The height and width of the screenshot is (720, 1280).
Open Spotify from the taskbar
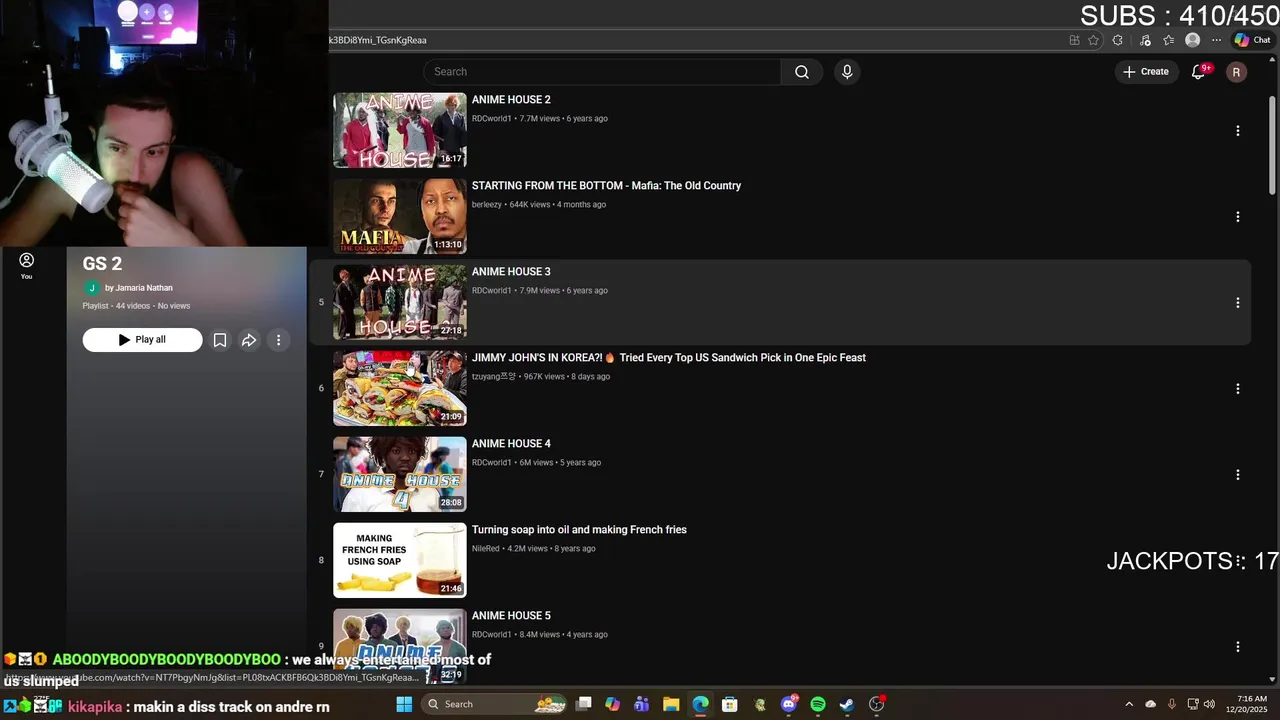818,704
